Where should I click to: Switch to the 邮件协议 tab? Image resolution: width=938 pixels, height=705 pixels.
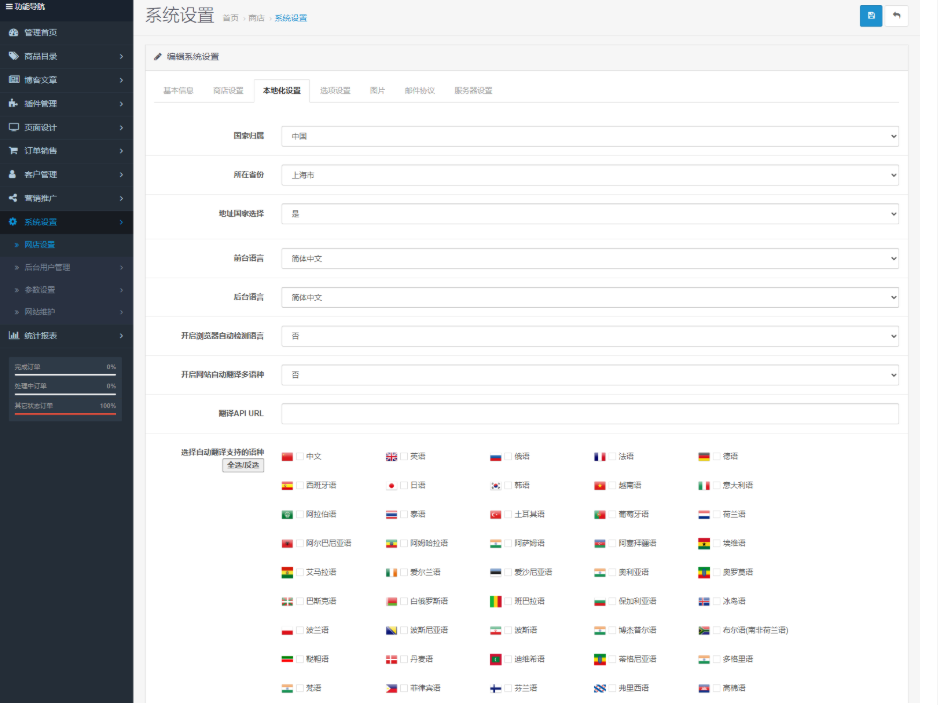click(419, 91)
